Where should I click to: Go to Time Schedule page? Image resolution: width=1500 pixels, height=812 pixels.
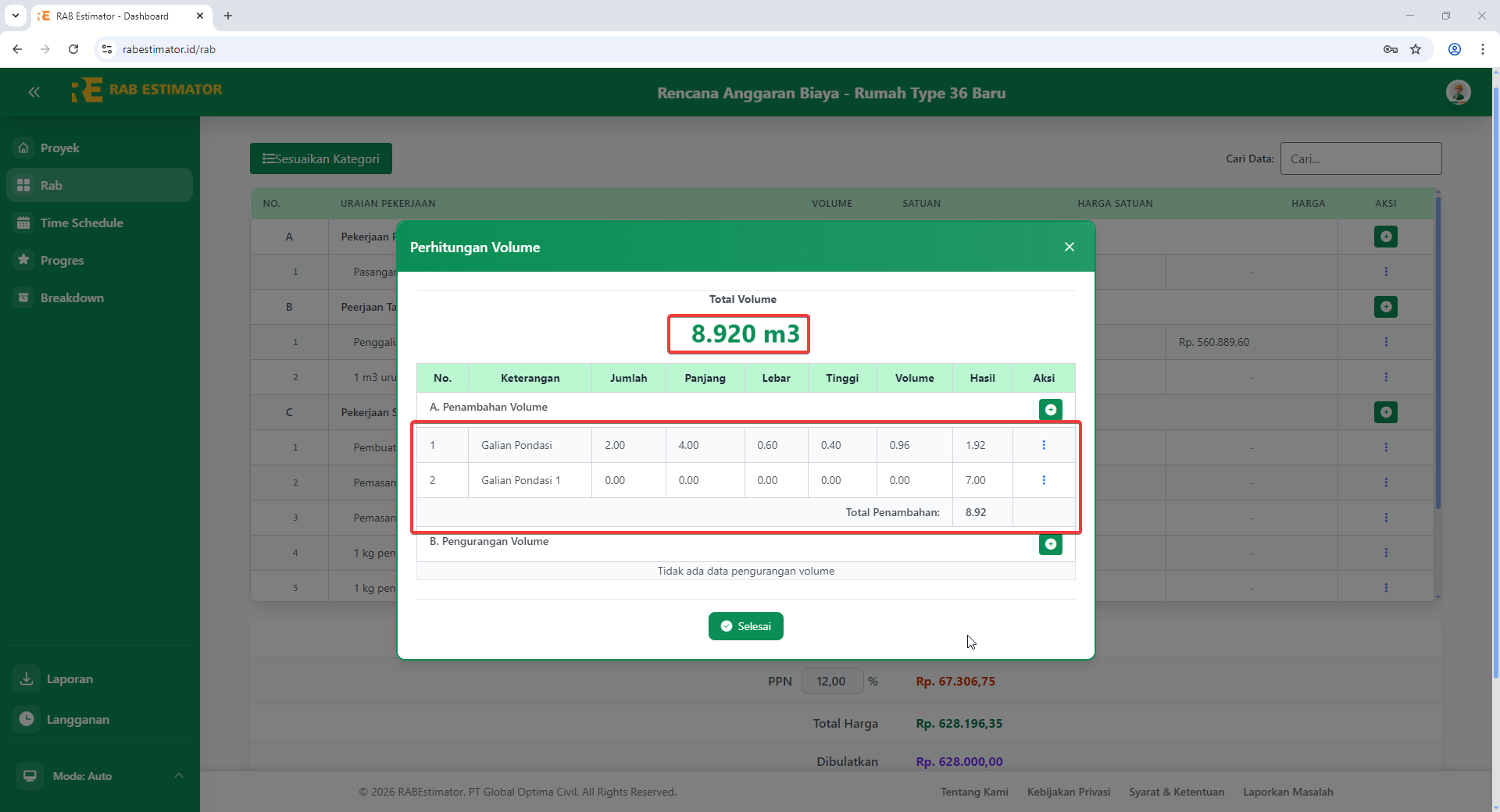point(81,223)
